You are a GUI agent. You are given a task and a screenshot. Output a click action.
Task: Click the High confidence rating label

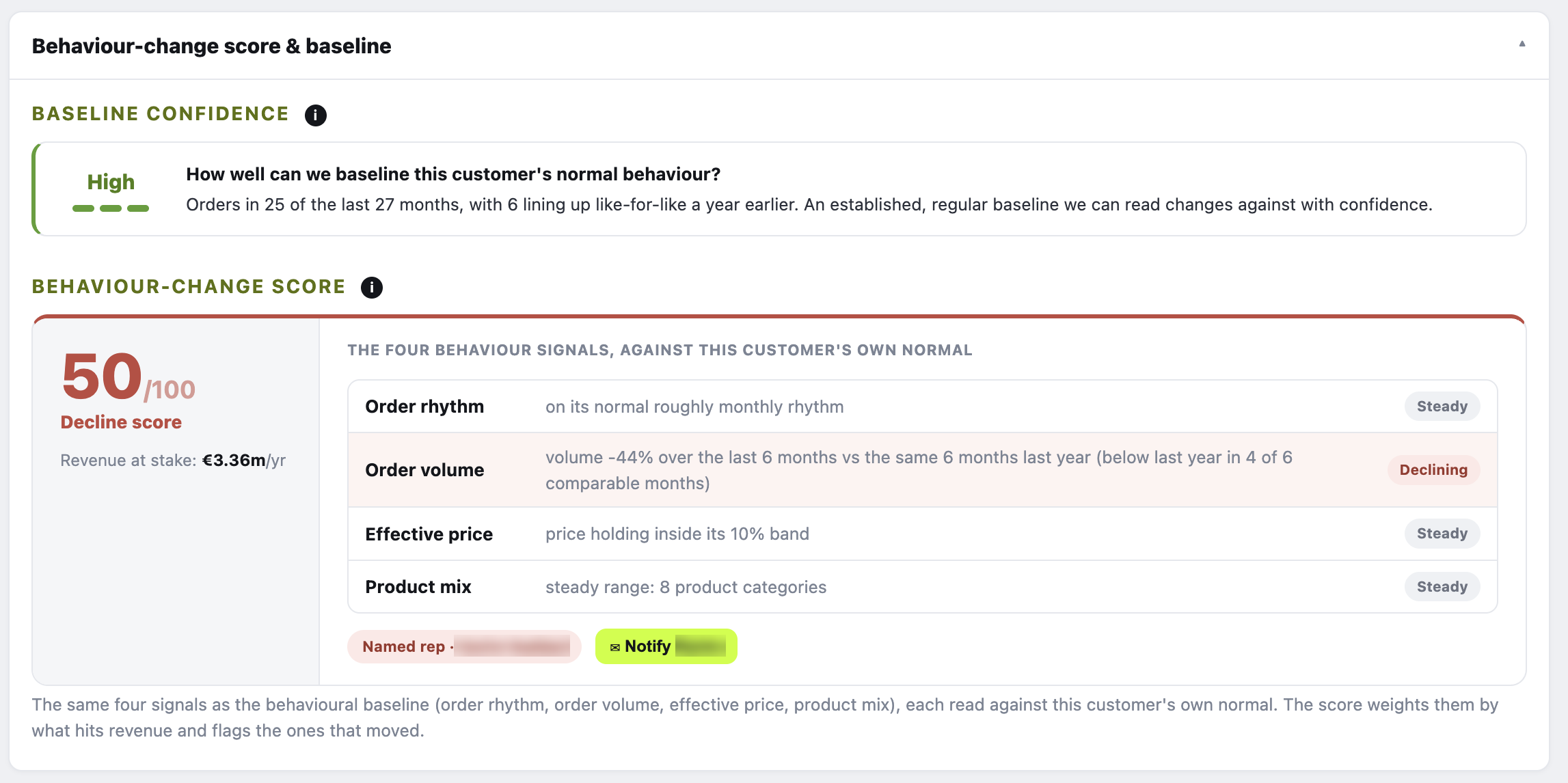(x=111, y=182)
